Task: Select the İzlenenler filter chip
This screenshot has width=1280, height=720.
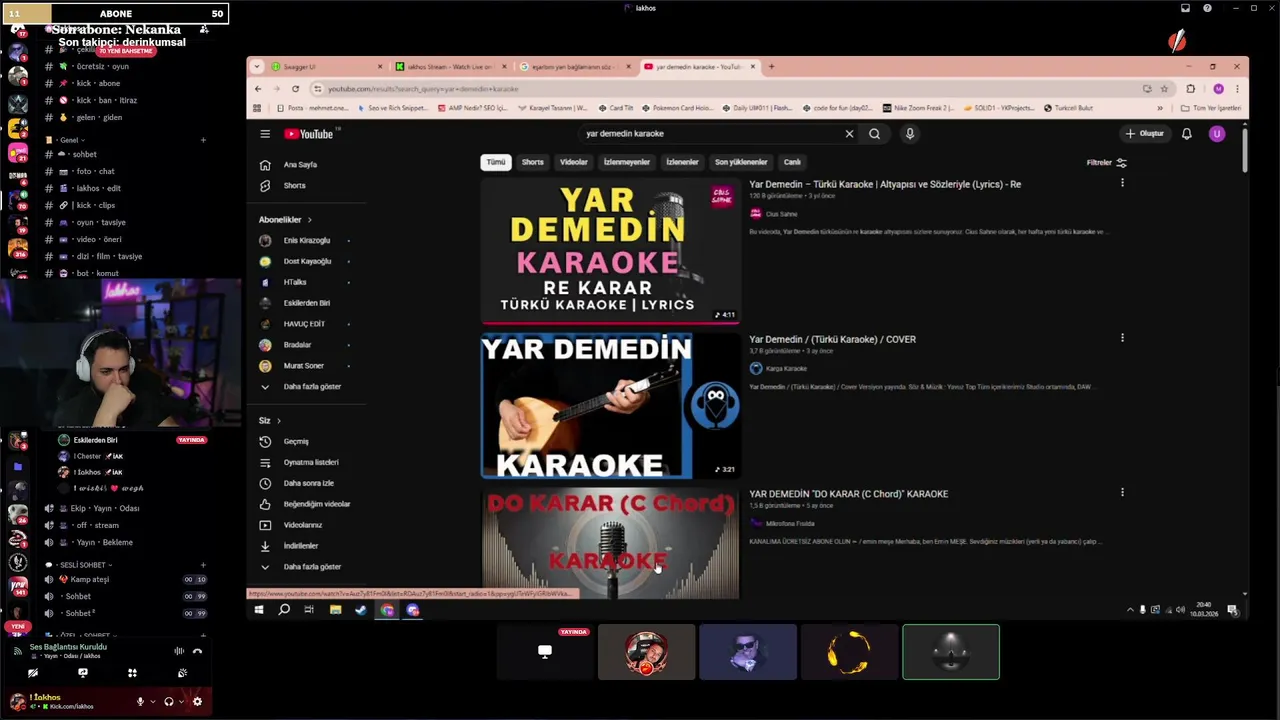Action: (x=683, y=162)
